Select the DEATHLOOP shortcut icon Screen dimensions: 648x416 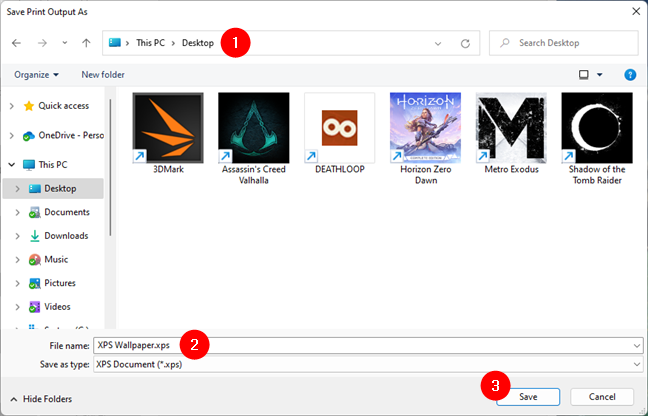pyautogui.click(x=340, y=128)
